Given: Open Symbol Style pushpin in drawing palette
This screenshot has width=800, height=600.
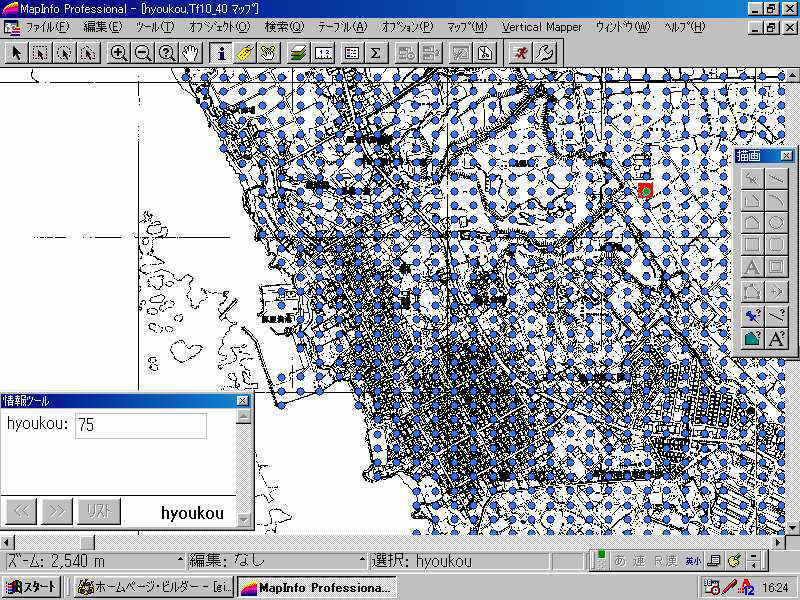Looking at the screenshot, I should point(752,315).
